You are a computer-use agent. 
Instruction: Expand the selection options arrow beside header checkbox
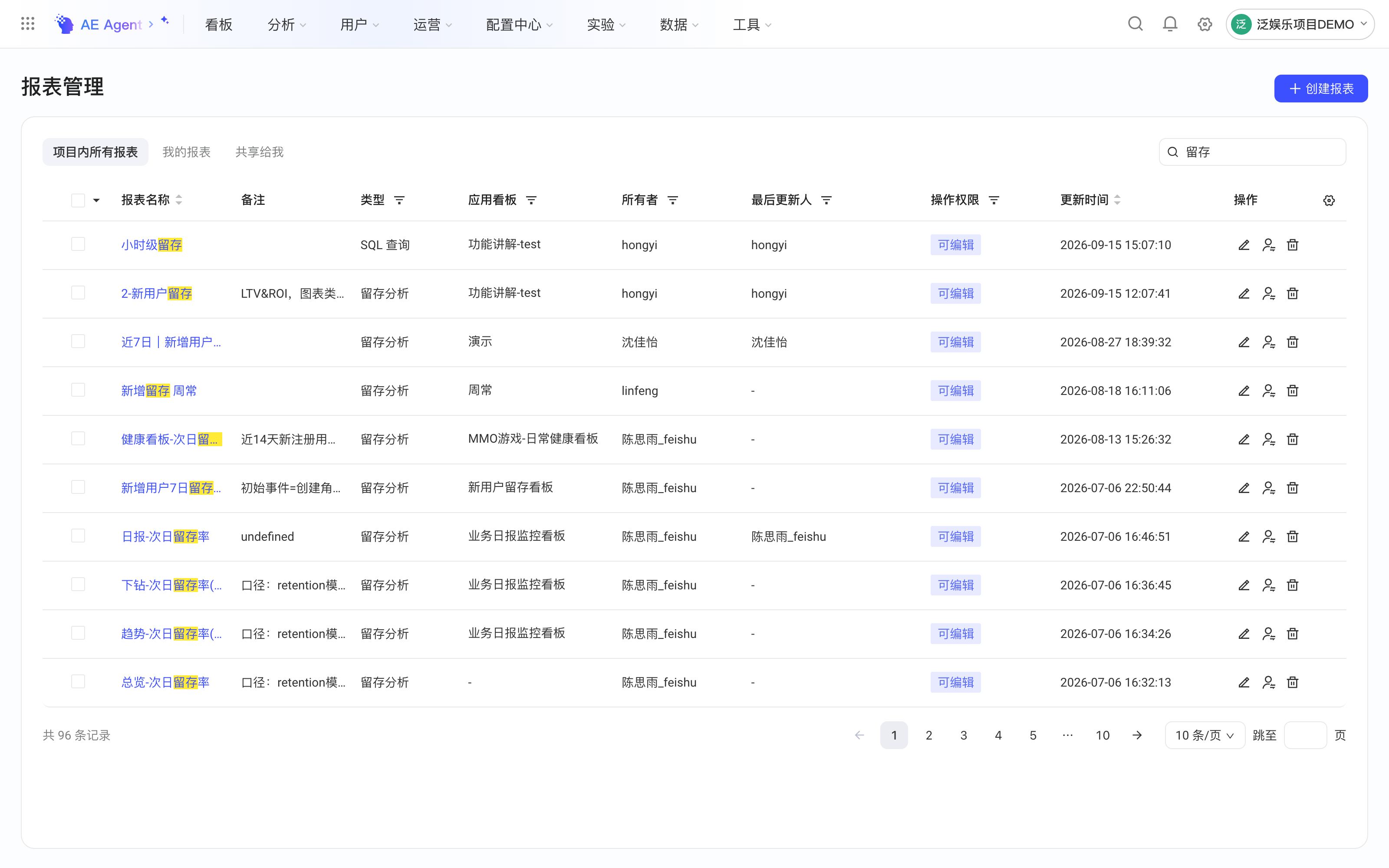tap(96, 201)
